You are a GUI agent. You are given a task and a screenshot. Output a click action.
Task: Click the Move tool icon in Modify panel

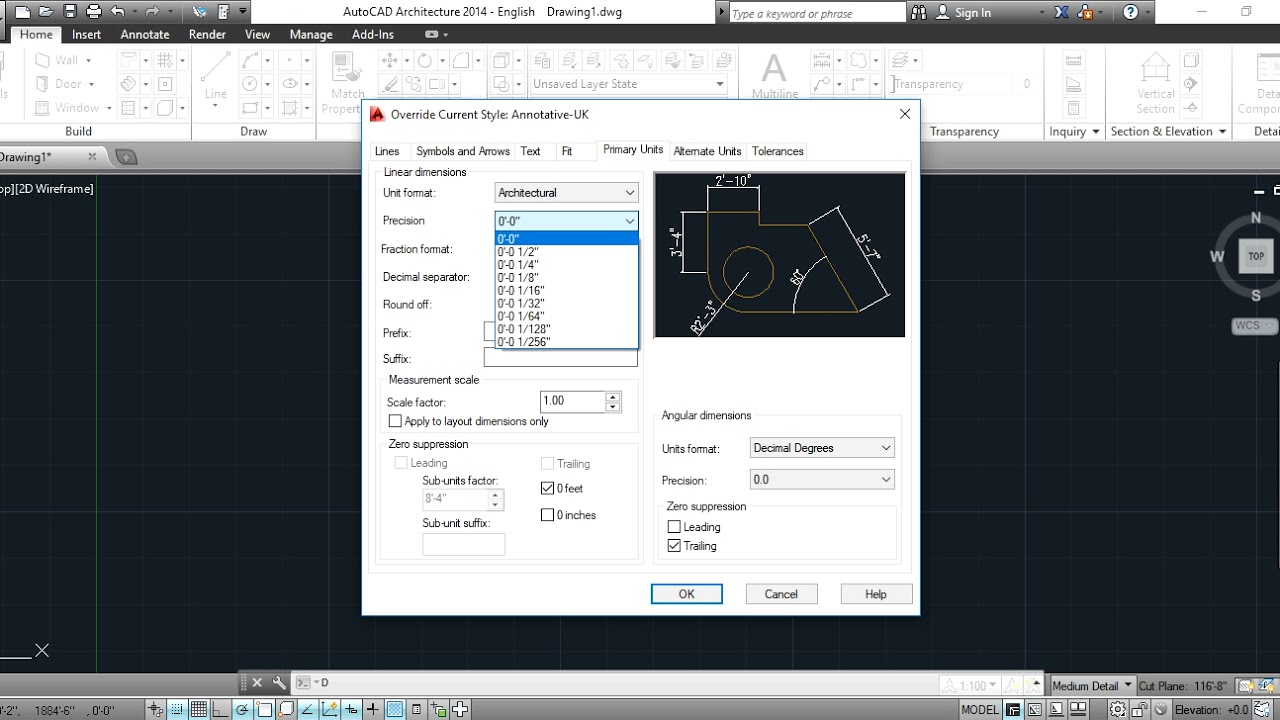click(x=390, y=60)
